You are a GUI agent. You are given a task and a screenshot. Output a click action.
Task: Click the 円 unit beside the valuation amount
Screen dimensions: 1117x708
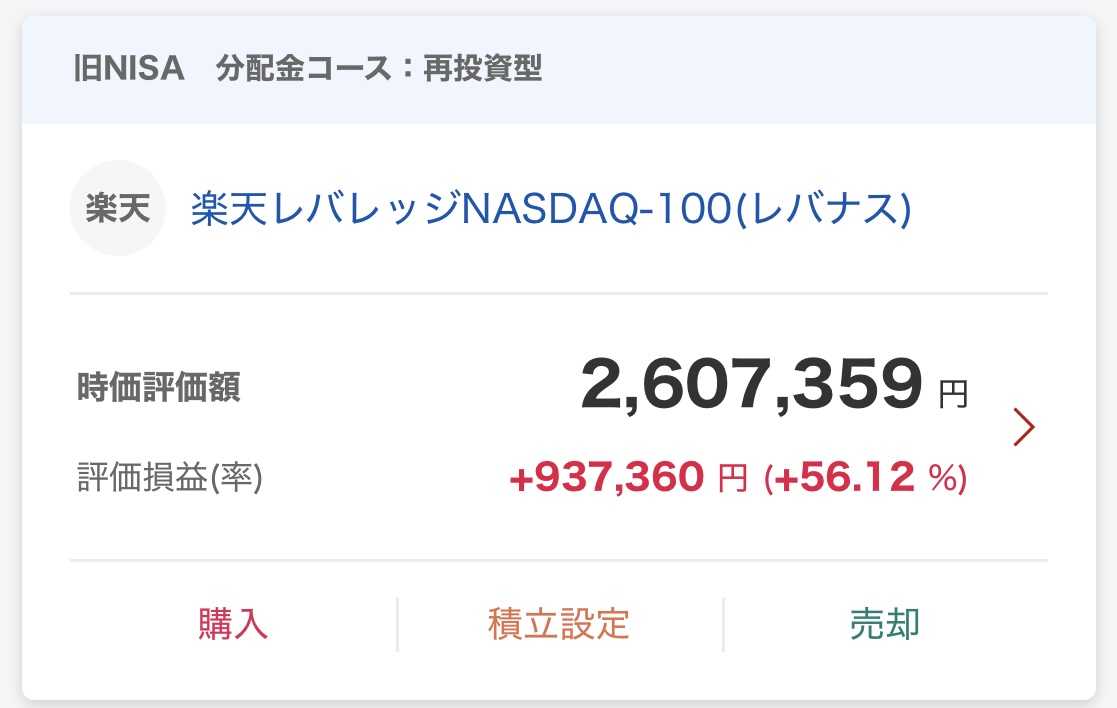point(953,395)
